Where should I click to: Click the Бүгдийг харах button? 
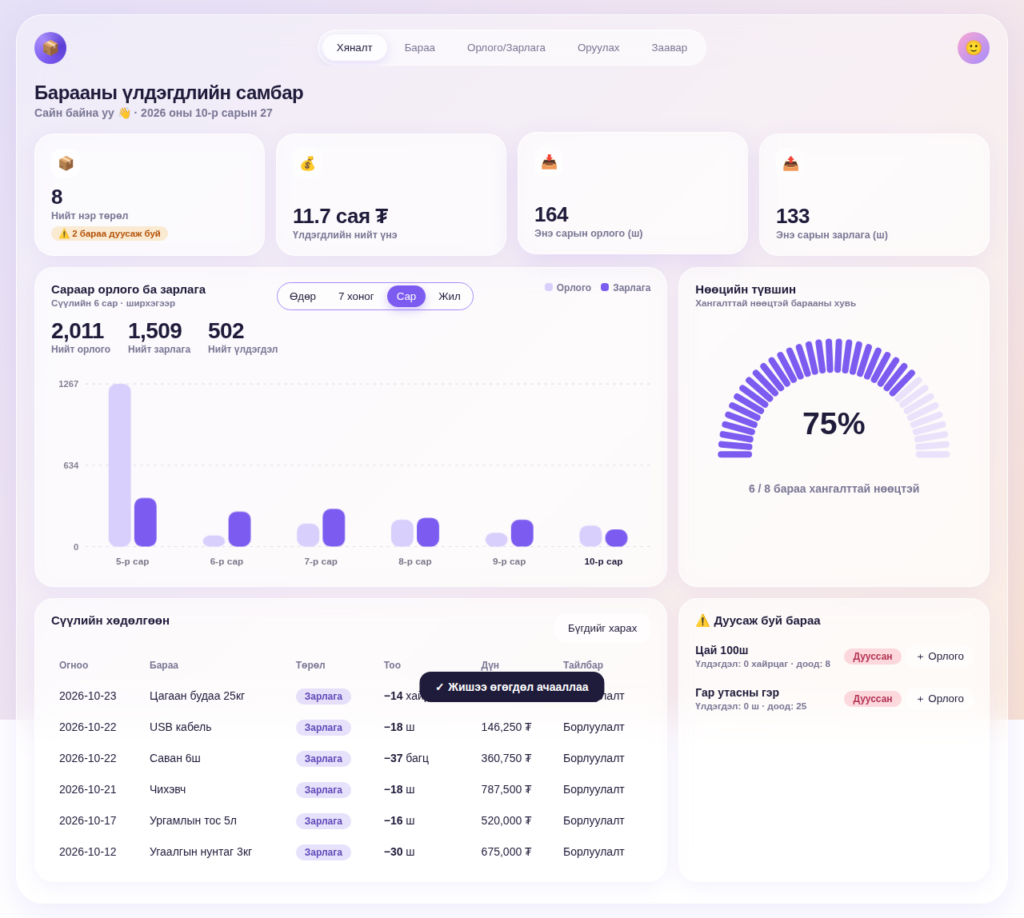tap(602, 628)
